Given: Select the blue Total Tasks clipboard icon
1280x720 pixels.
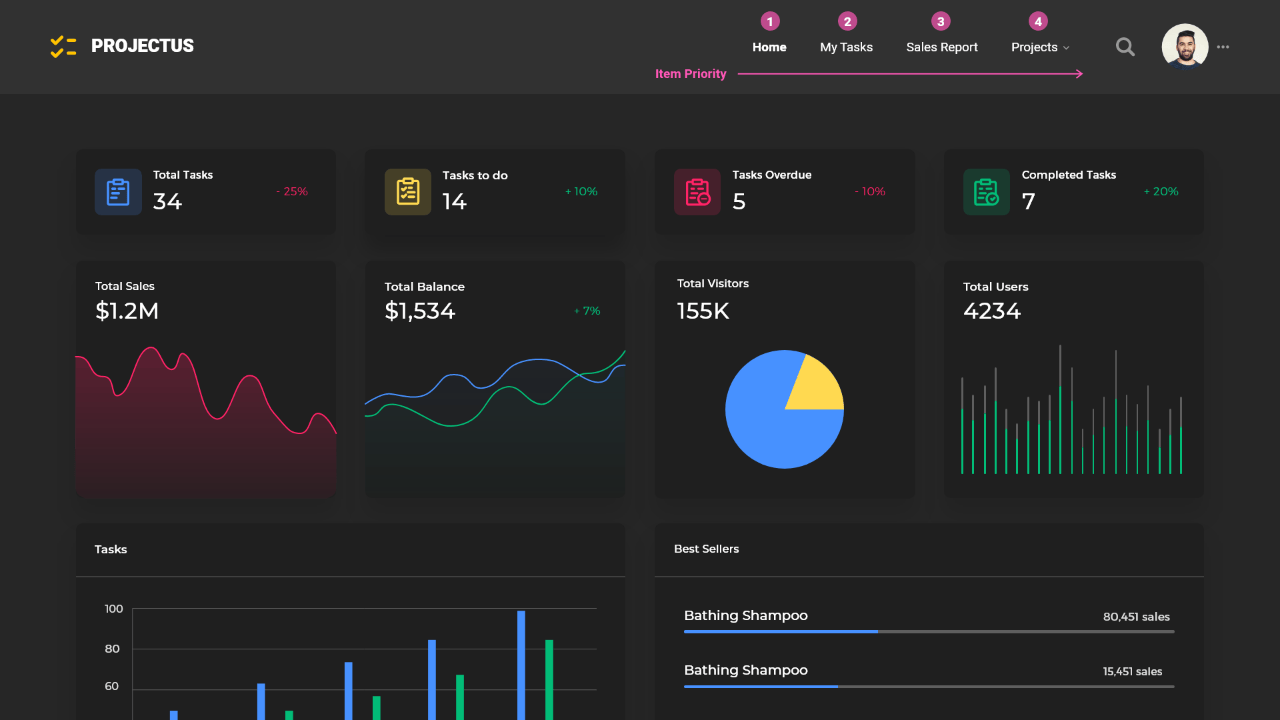Looking at the screenshot, I should coord(118,192).
